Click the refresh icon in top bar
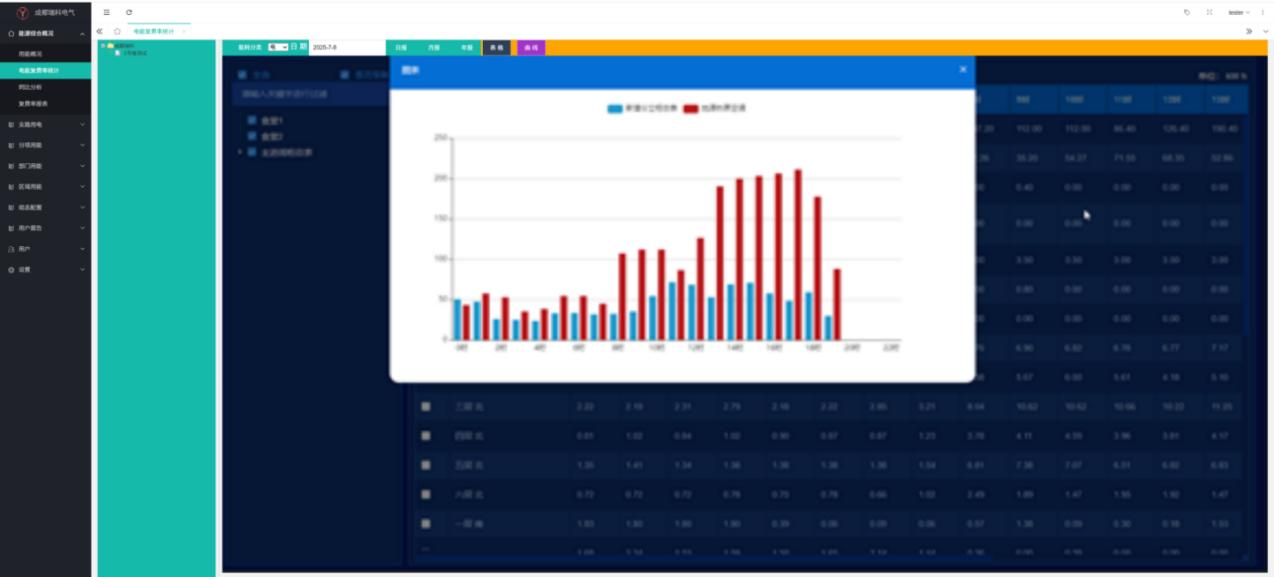 129,12
